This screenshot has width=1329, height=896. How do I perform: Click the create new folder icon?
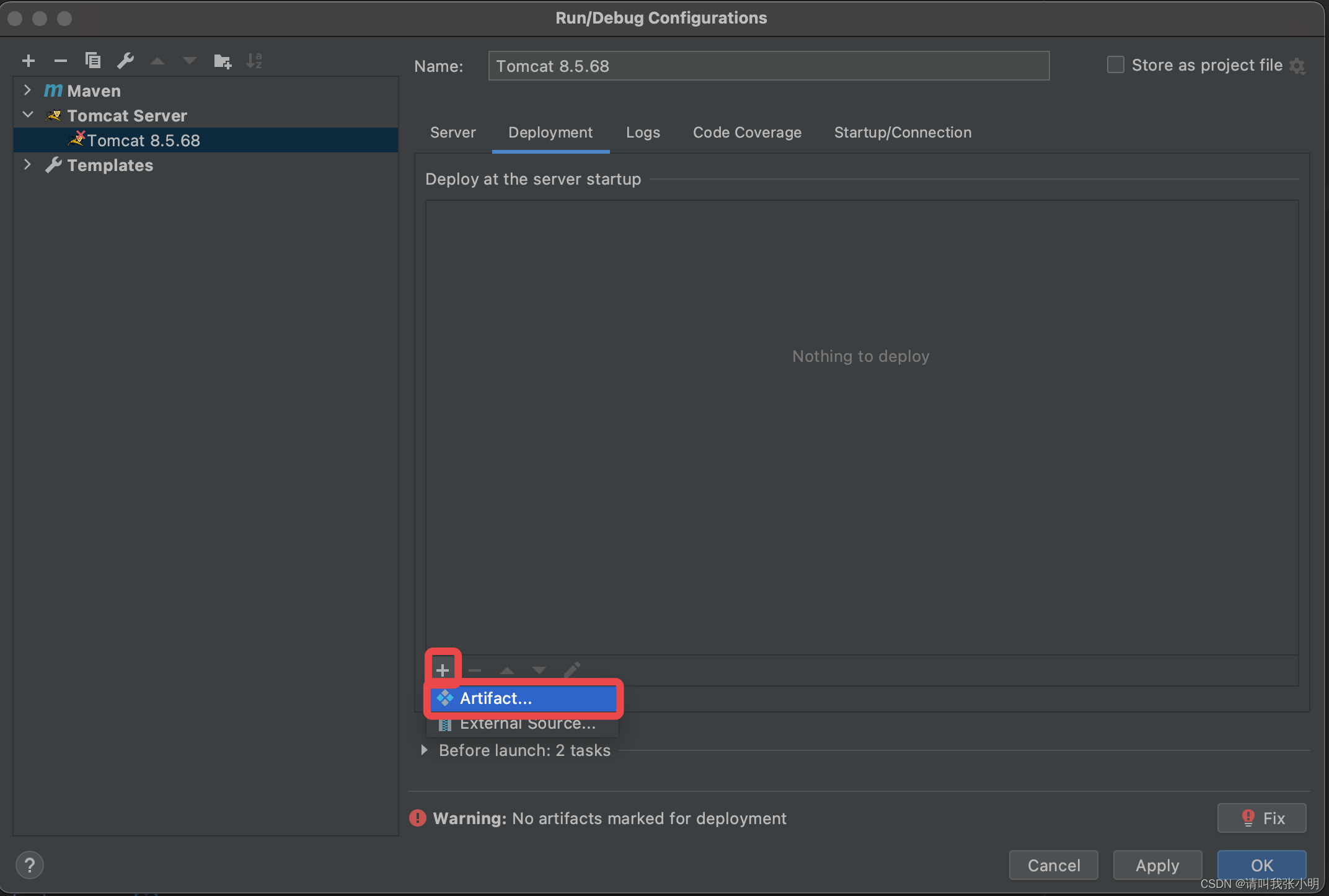click(222, 61)
